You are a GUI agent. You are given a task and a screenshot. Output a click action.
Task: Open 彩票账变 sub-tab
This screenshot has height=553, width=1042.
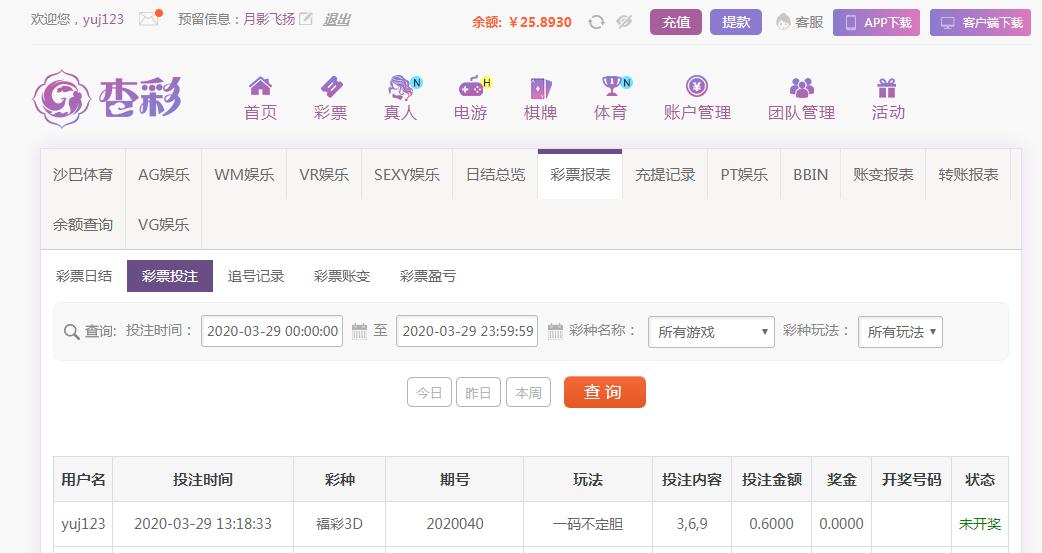click(342, 276)
